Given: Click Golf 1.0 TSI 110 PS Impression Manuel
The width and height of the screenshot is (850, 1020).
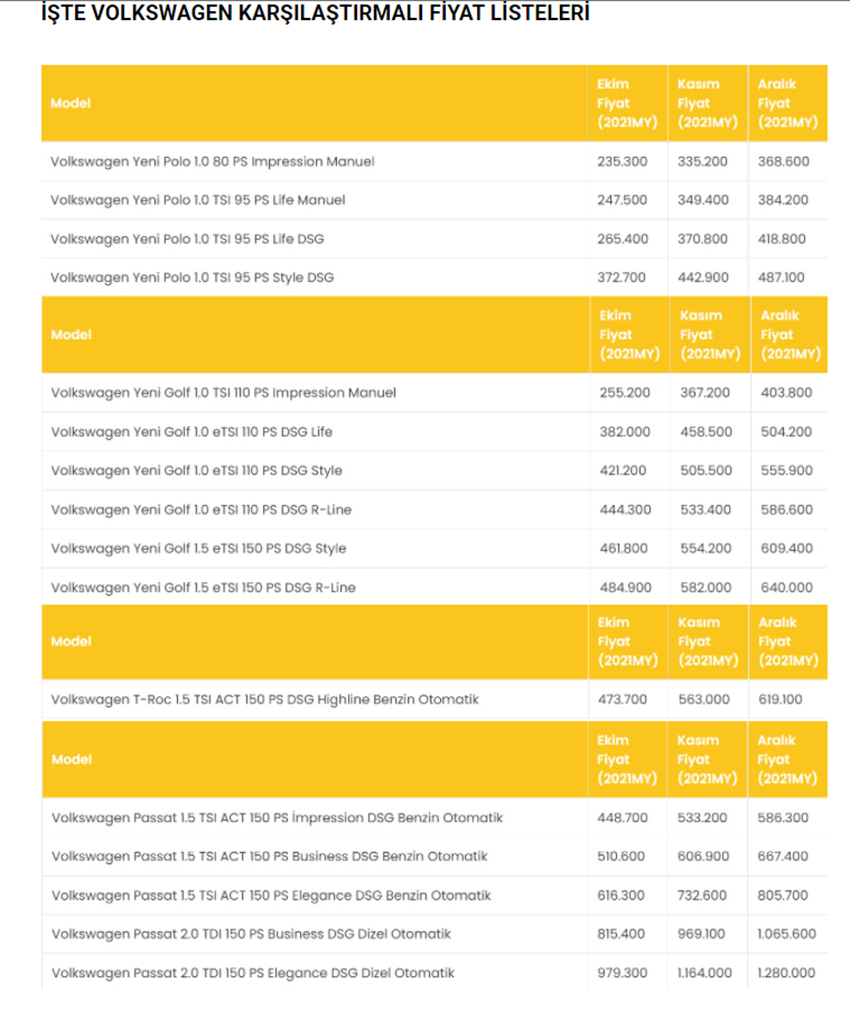Looking at the screenshot, I should pyautogui.click(x=223, y=393).
